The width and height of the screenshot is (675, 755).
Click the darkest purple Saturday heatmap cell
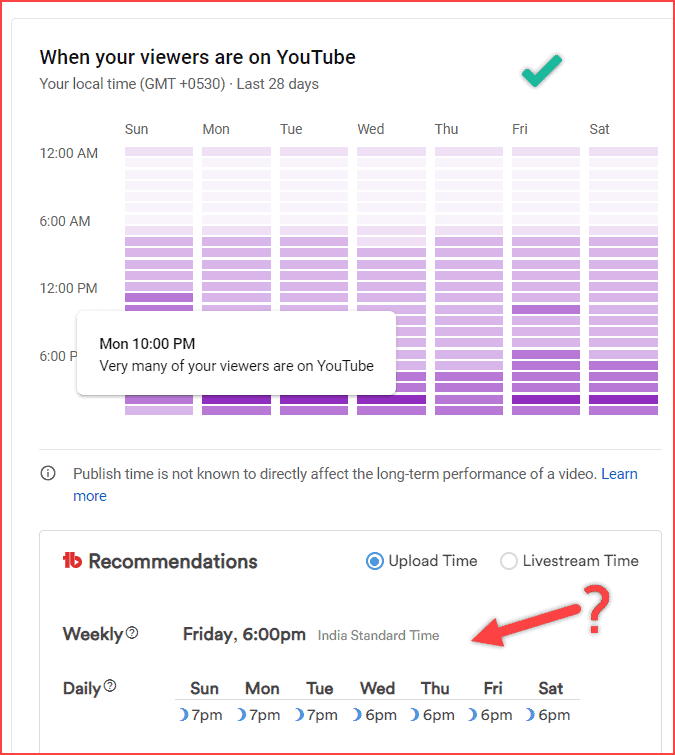pos(623,399)
